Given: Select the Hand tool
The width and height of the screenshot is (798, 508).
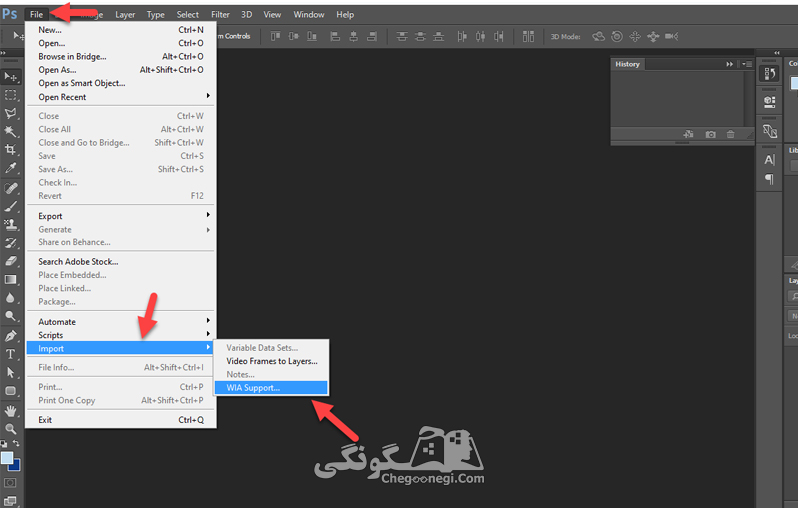Looking at the screenshot, I should coord(10,411).
